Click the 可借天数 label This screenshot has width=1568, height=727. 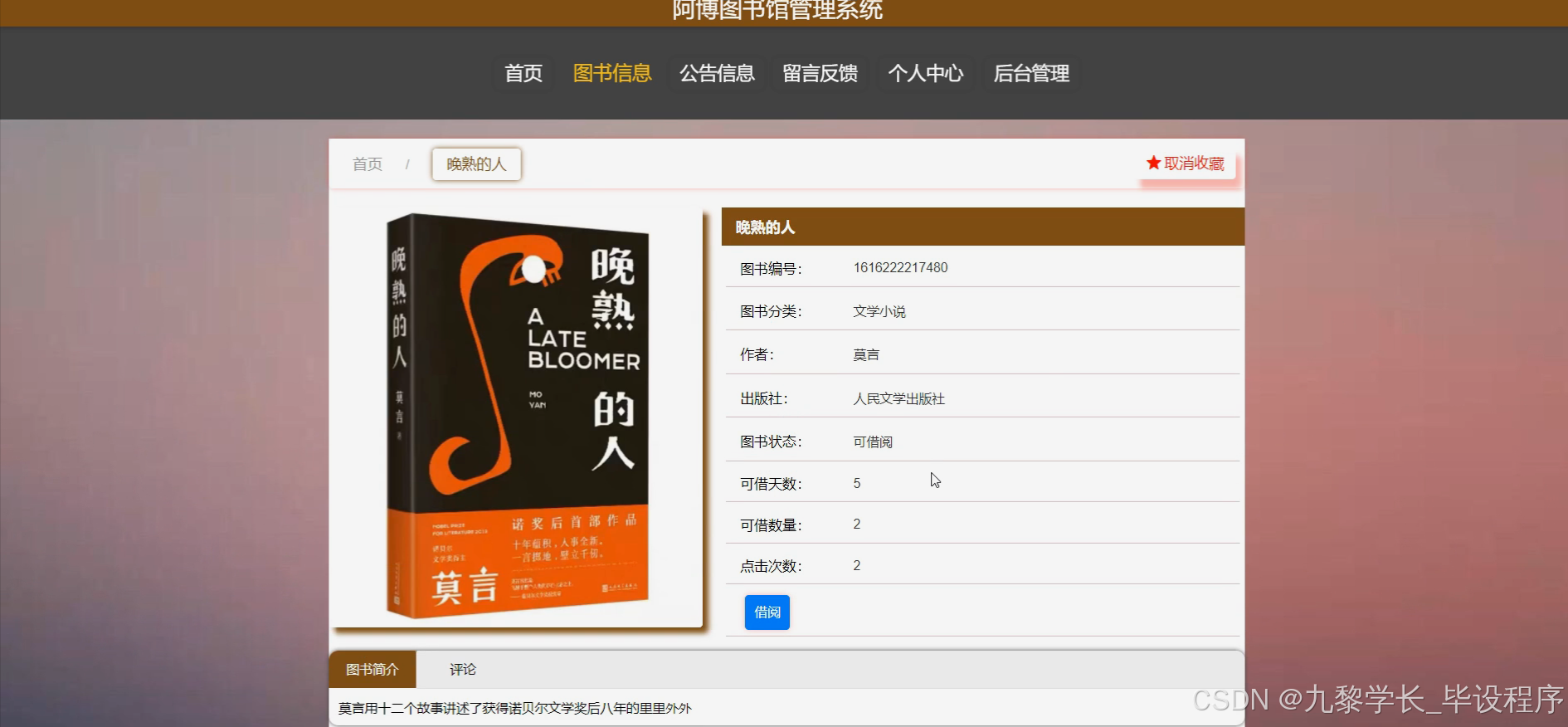coord(771,484)
